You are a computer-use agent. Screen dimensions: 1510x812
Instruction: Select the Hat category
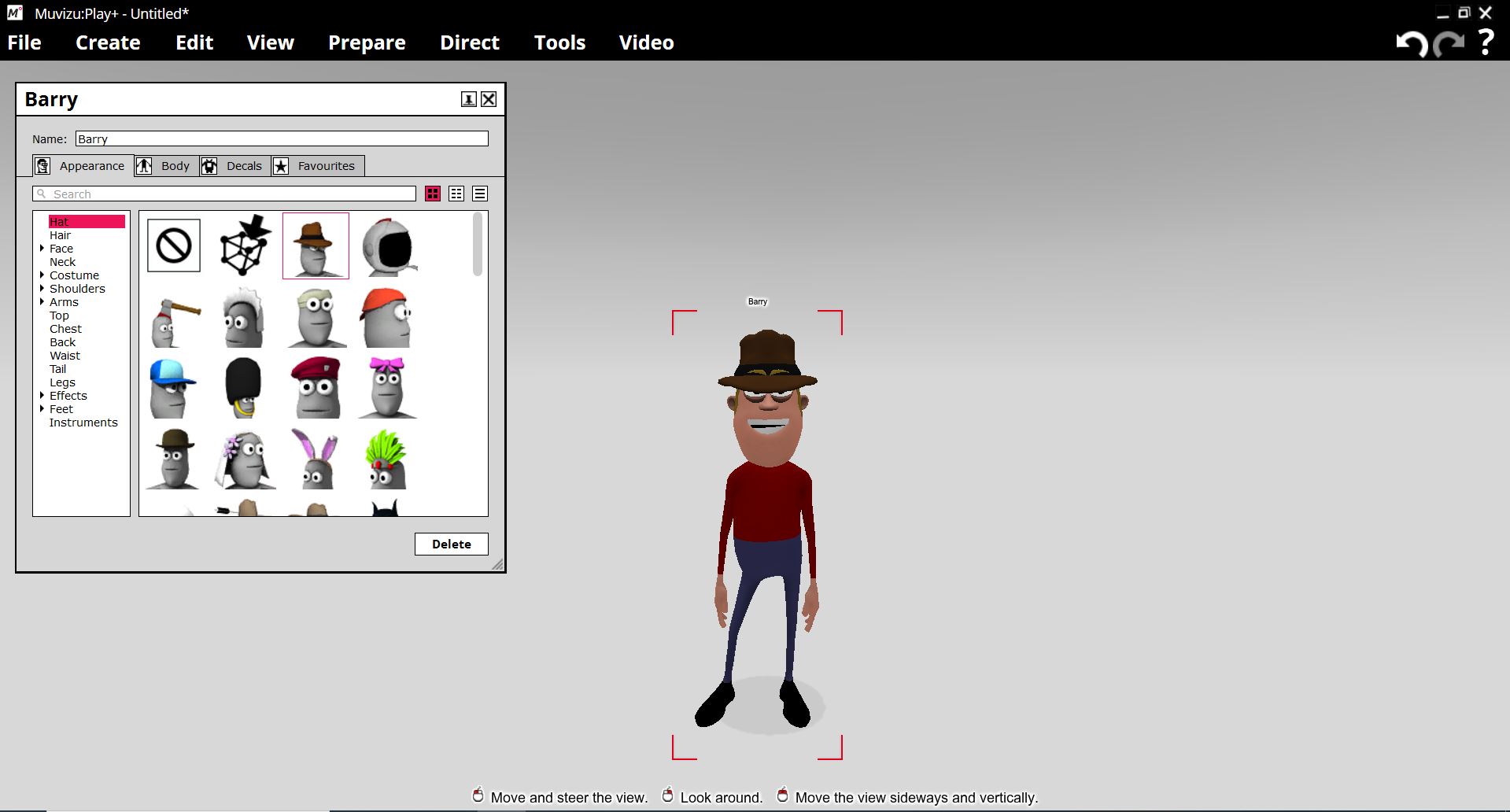pos(87,222)
